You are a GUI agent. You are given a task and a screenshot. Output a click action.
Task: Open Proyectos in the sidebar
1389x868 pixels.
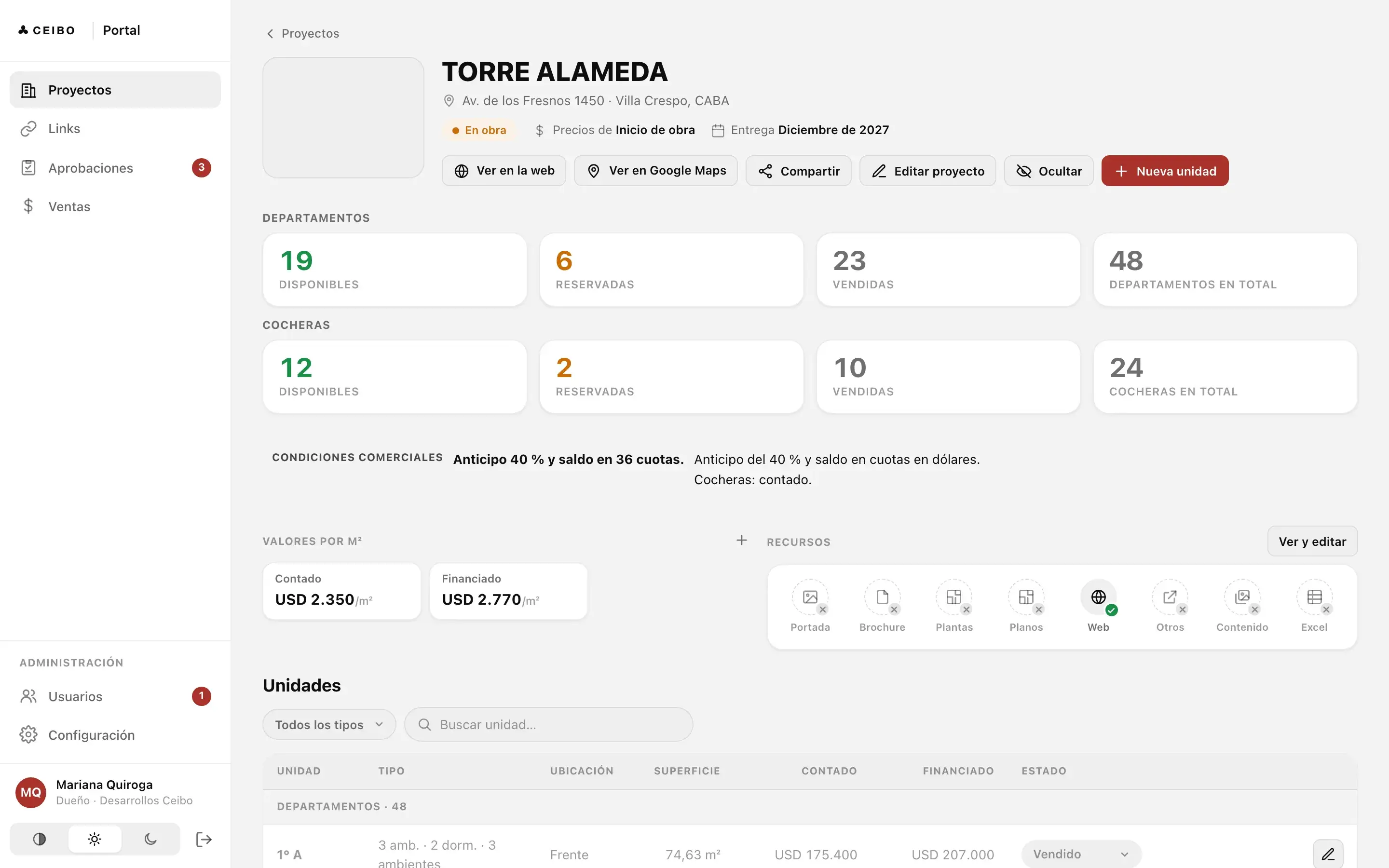tap(115, 90)
